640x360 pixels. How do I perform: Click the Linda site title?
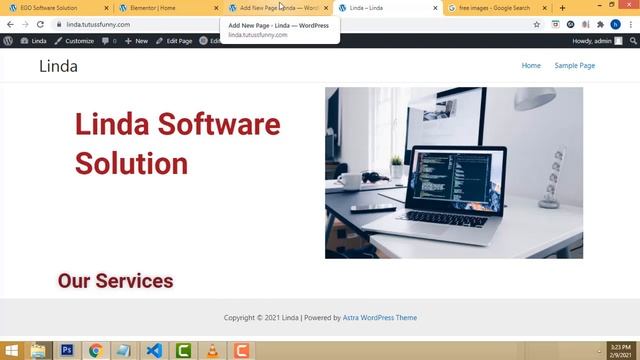click(58, 66)
